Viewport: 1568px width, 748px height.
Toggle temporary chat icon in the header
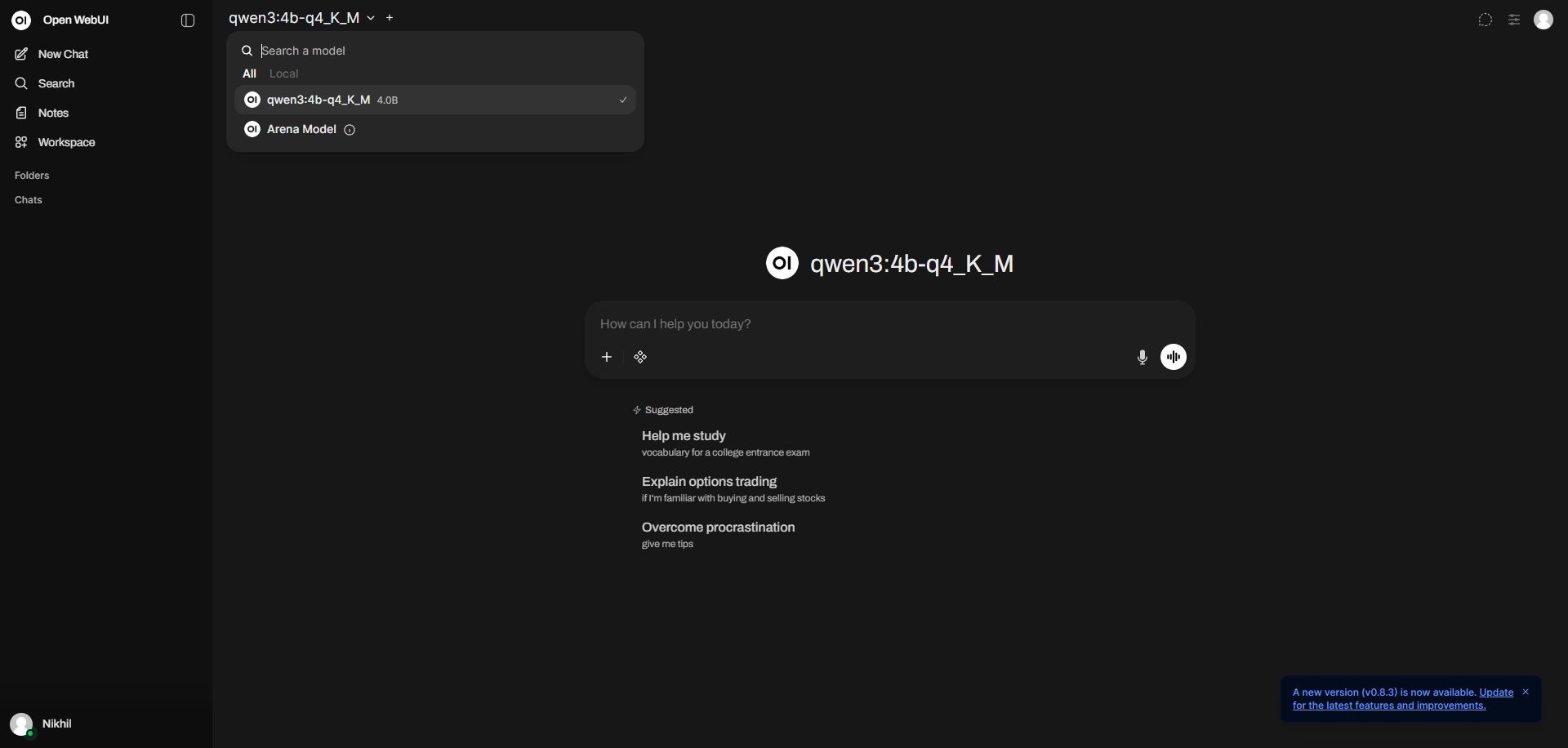[x=1486, y=20]
